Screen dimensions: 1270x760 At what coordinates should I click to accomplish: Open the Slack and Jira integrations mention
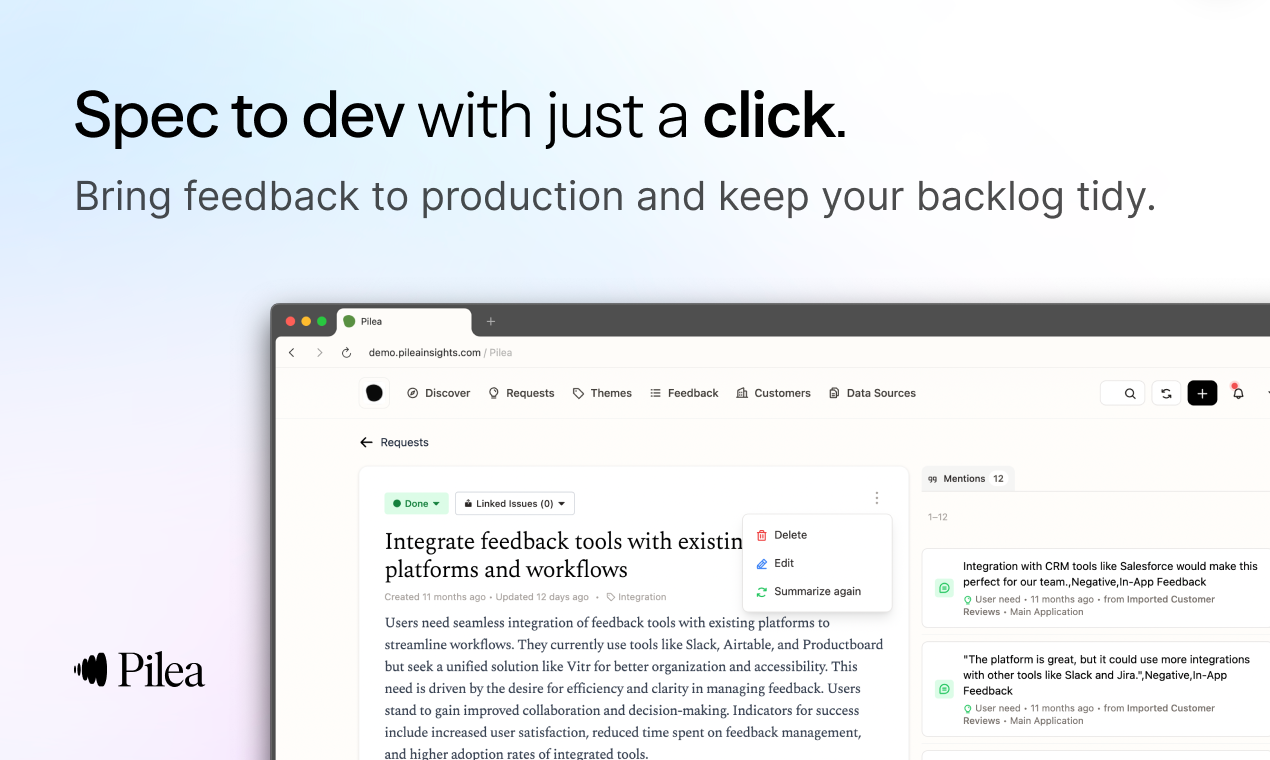1096,689
